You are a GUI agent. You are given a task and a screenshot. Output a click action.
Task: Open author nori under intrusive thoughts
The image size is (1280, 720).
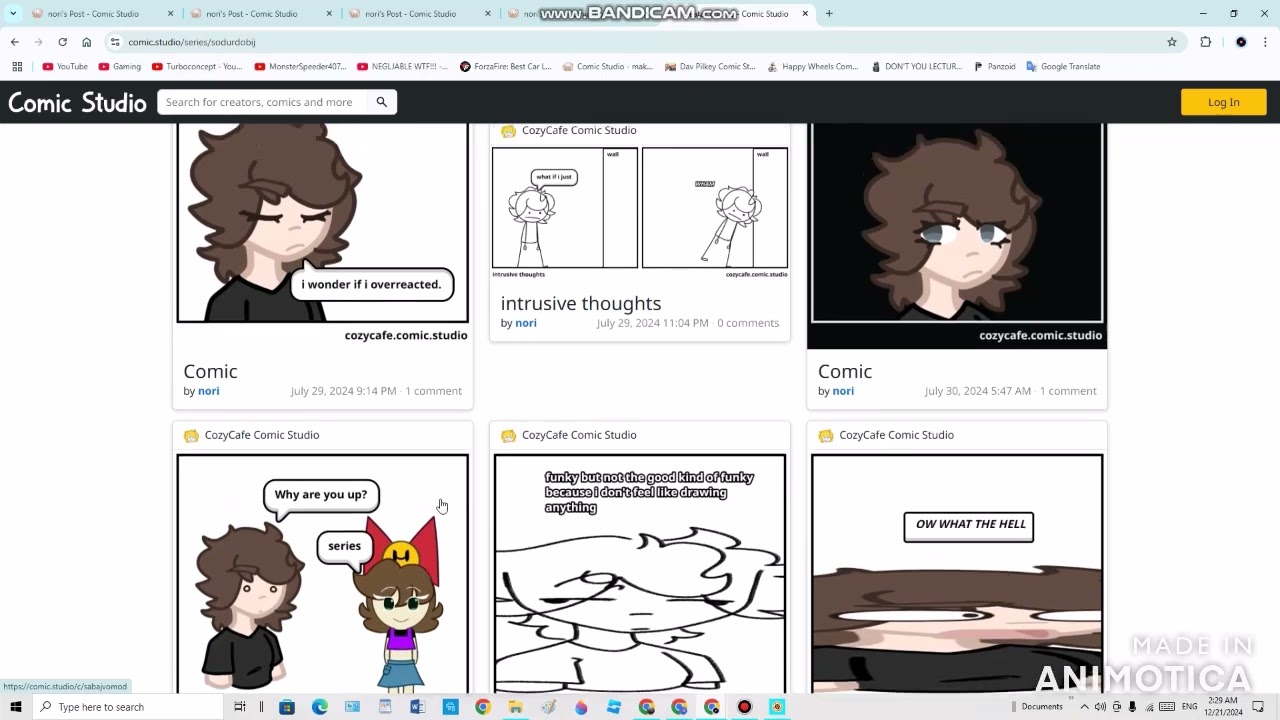526,323
